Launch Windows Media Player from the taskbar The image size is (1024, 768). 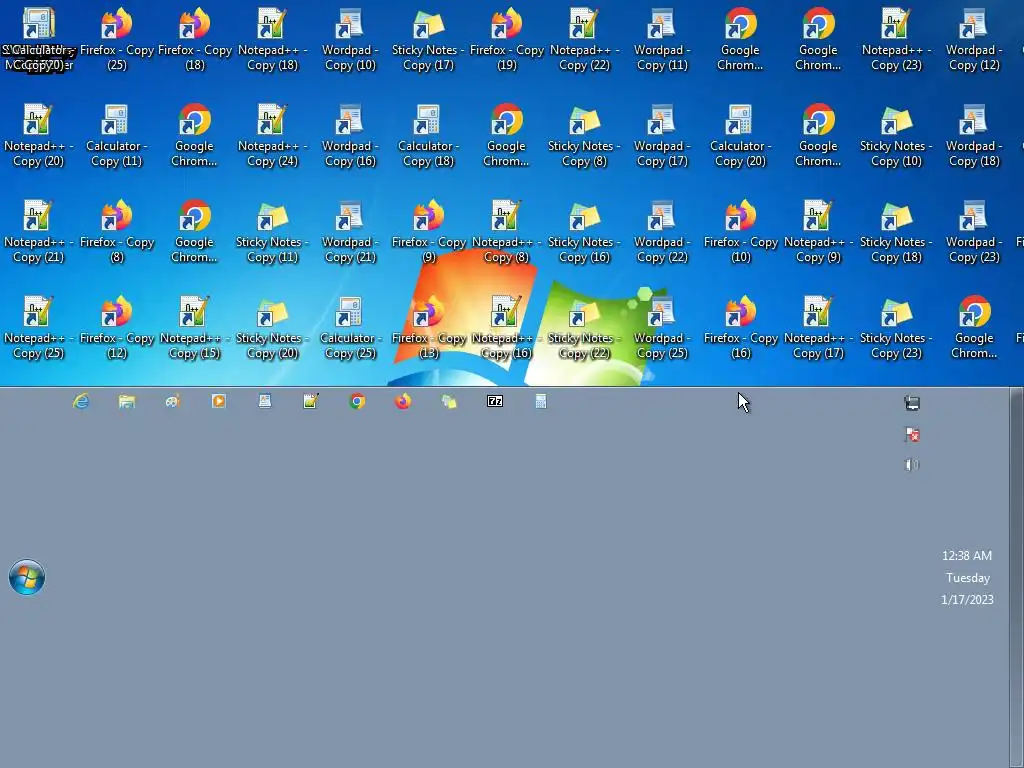[x=219, y=401]
